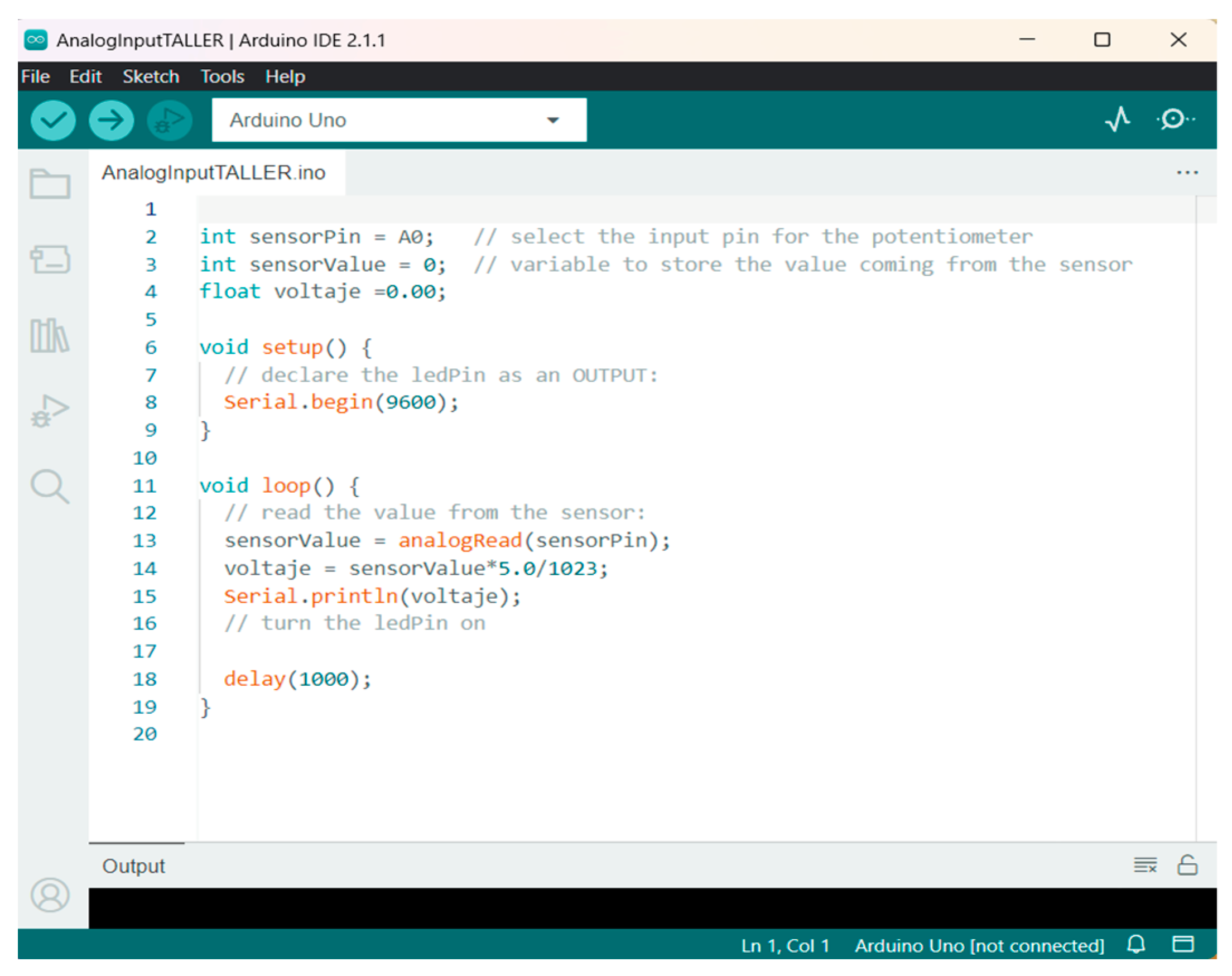The height and width of the screenshot is (976, 1232).
Task: Open the Library Manager sidebar
Action: pos(50,335)
